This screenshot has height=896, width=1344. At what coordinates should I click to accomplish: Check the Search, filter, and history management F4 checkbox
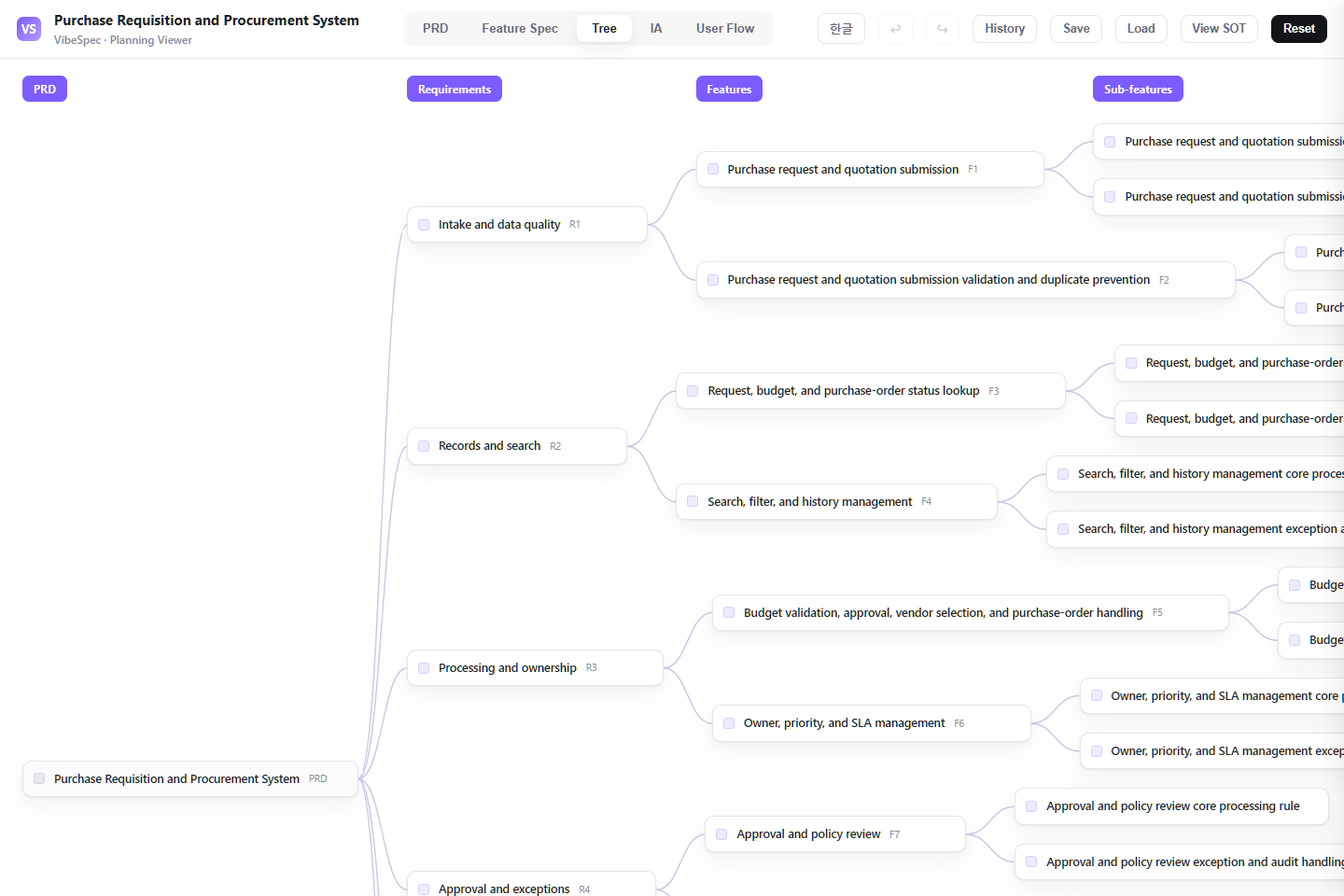(x=693, y=501)
